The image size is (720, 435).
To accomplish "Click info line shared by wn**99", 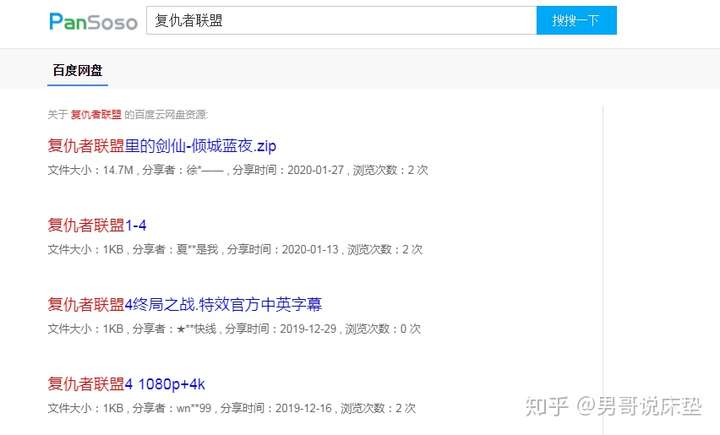I will click(232, 408).
